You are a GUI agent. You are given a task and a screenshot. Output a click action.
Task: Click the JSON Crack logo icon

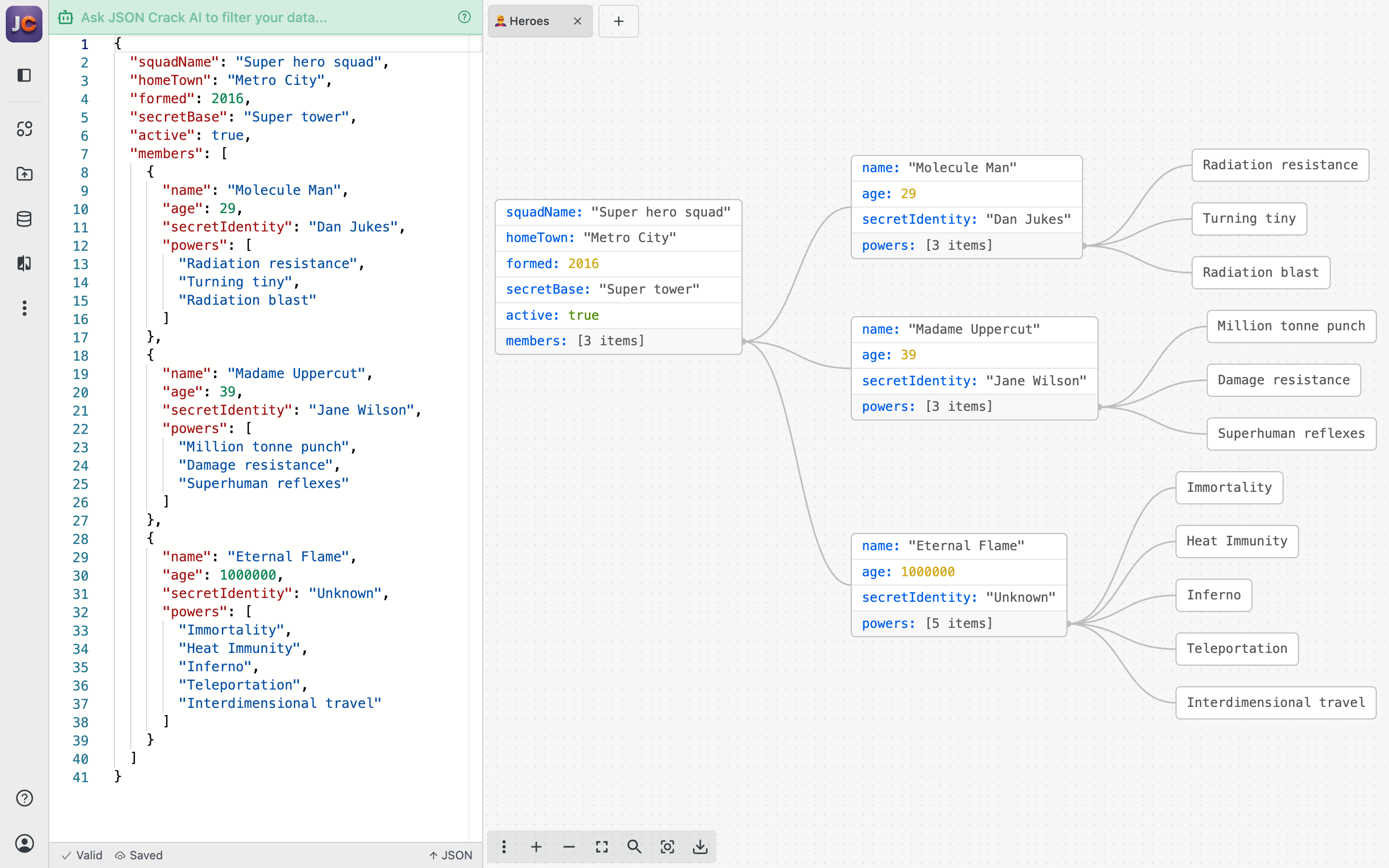[x=24, y=24]
